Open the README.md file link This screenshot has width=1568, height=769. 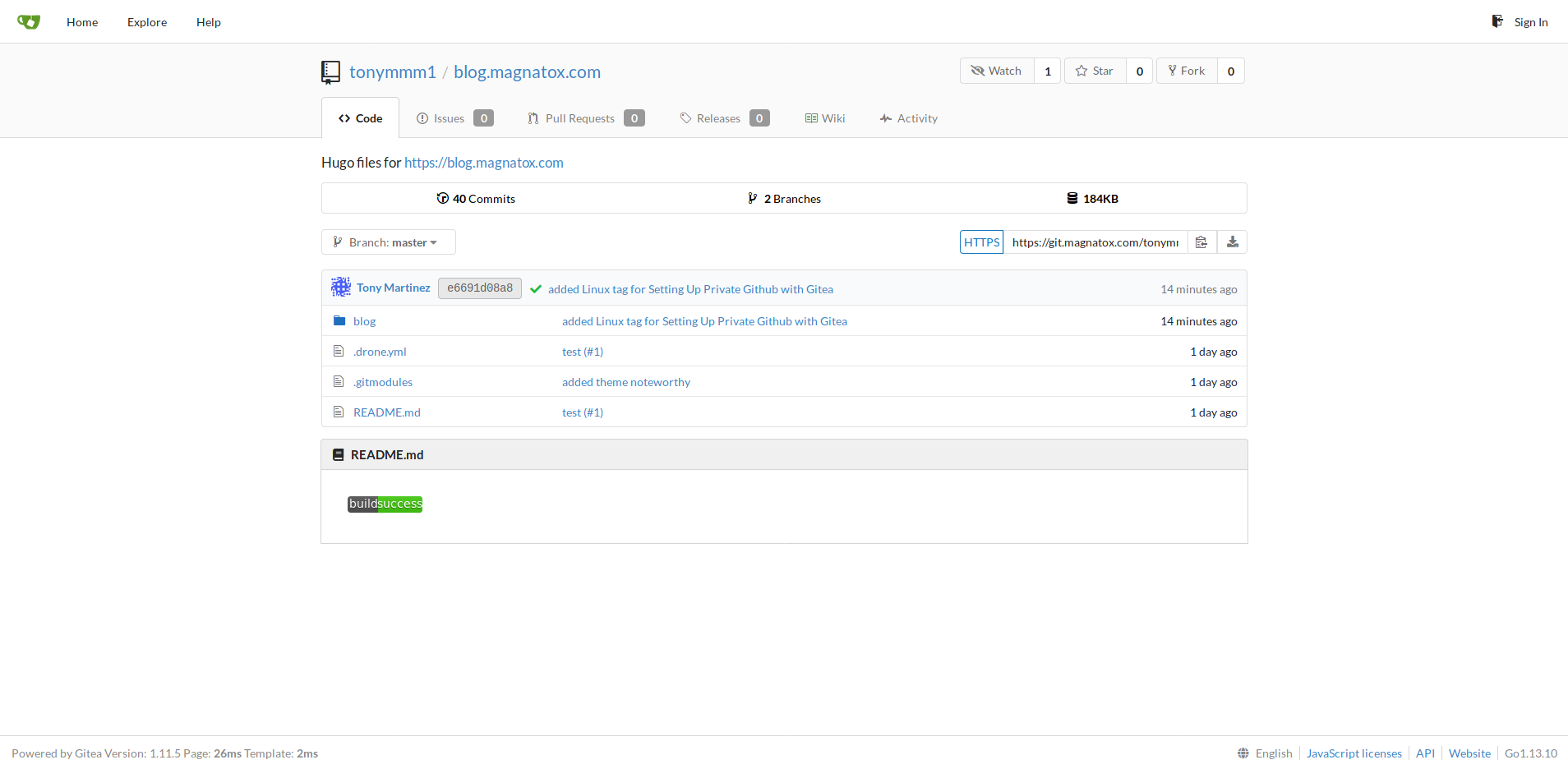click(x=386, y=412)
